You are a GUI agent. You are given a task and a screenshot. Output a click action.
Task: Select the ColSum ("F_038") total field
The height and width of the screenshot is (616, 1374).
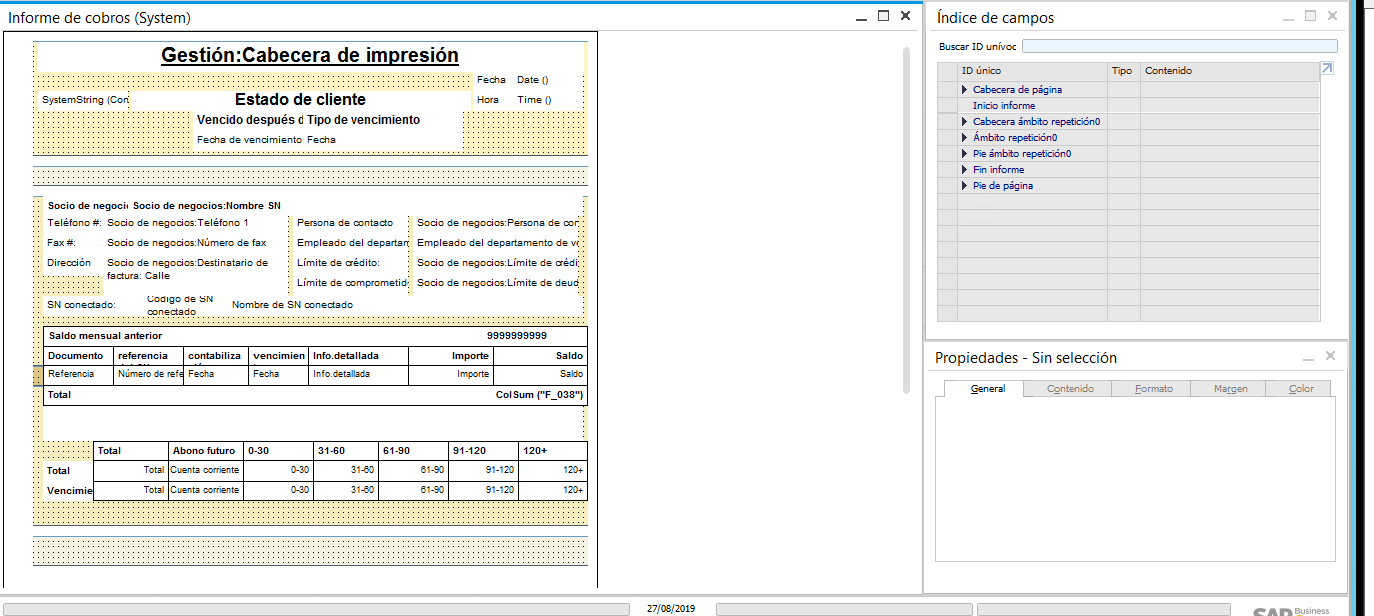[x=539, y=395]
